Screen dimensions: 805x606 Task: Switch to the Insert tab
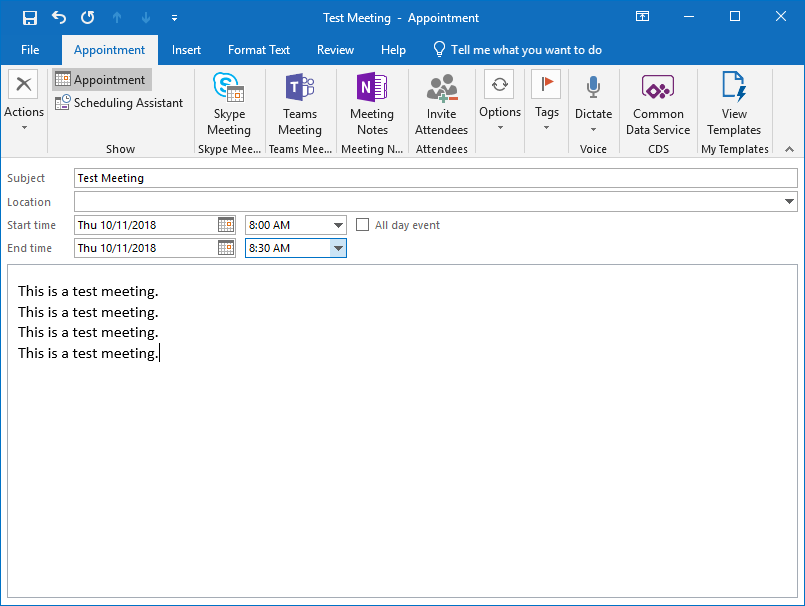186,50
